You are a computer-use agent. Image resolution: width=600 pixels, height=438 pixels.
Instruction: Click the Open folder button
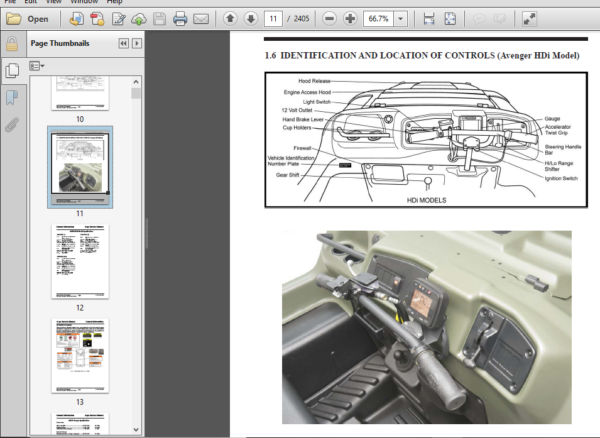28,19
